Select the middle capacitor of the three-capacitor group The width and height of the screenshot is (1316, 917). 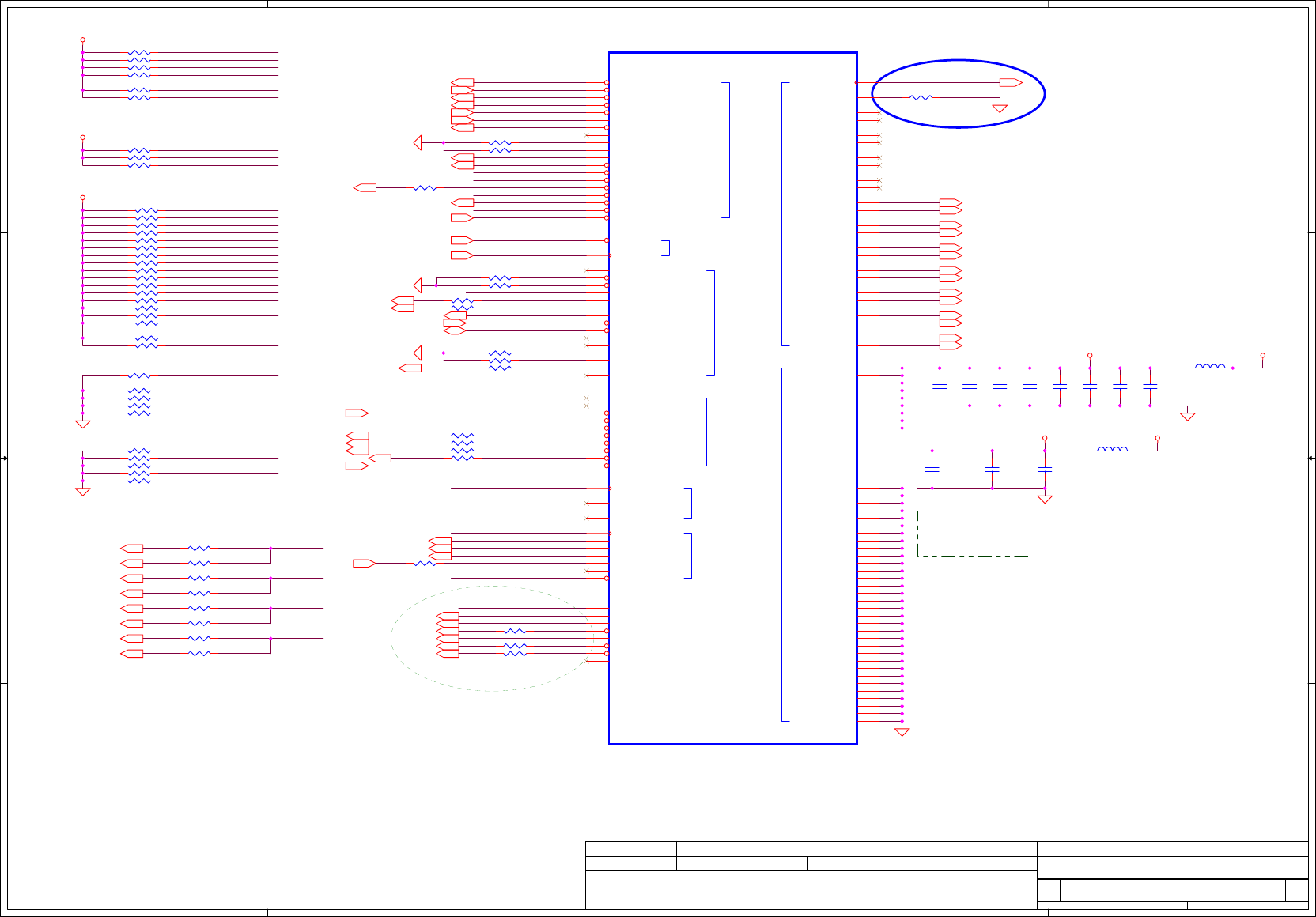992,470
